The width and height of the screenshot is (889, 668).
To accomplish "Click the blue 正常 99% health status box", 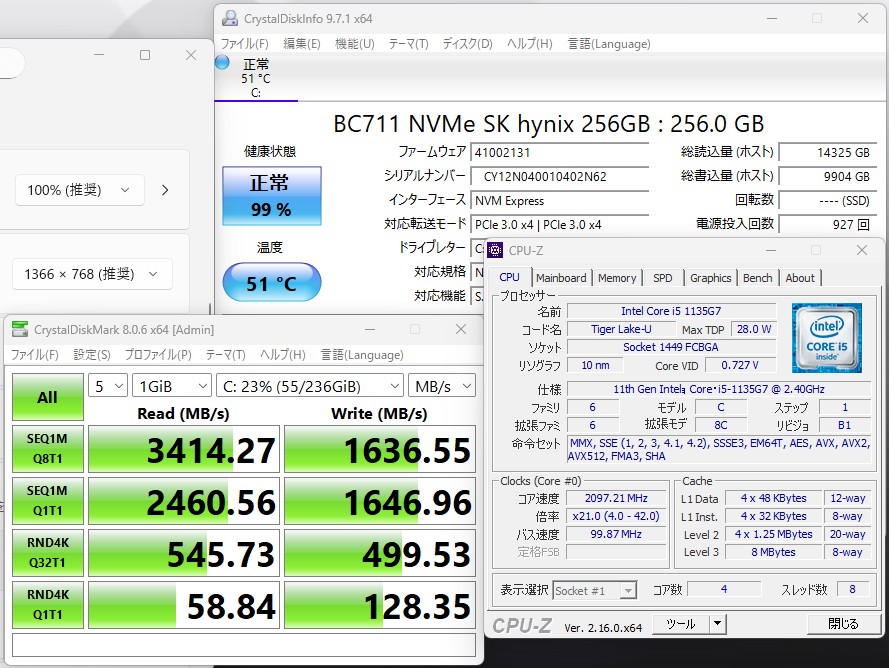I will tap(271, 195).
